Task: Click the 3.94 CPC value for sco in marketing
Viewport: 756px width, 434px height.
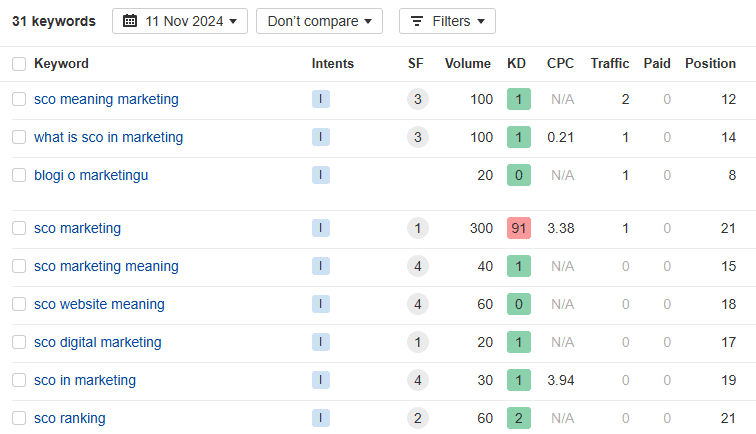Action: [560, 380]
